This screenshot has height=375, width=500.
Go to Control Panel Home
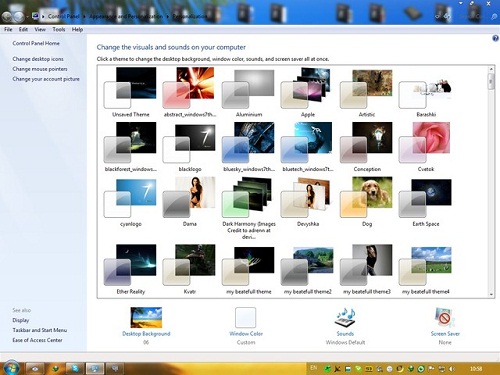click(36, 43)
